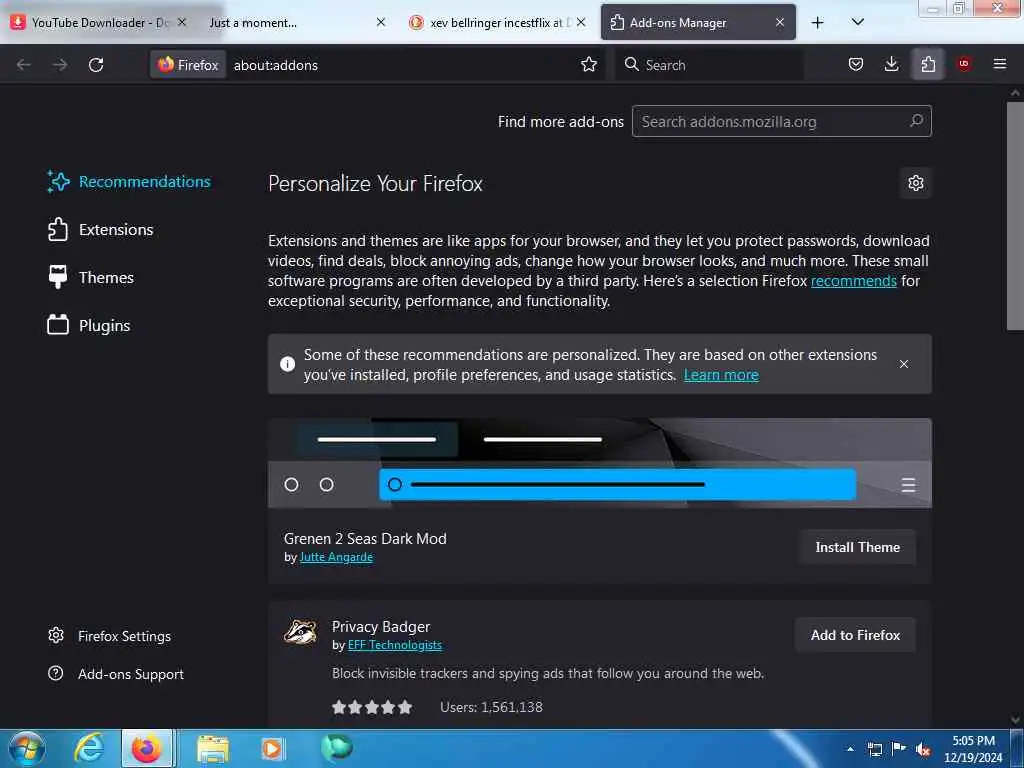Dismiss the personalized recommendations notice
1024x768 pixels.
[903, 364]
